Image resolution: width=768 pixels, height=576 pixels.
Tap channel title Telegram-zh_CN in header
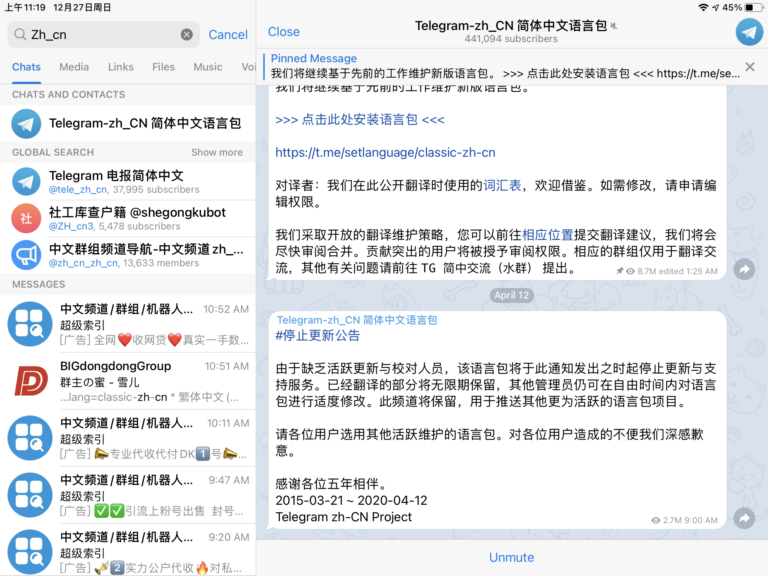(511, 25)
